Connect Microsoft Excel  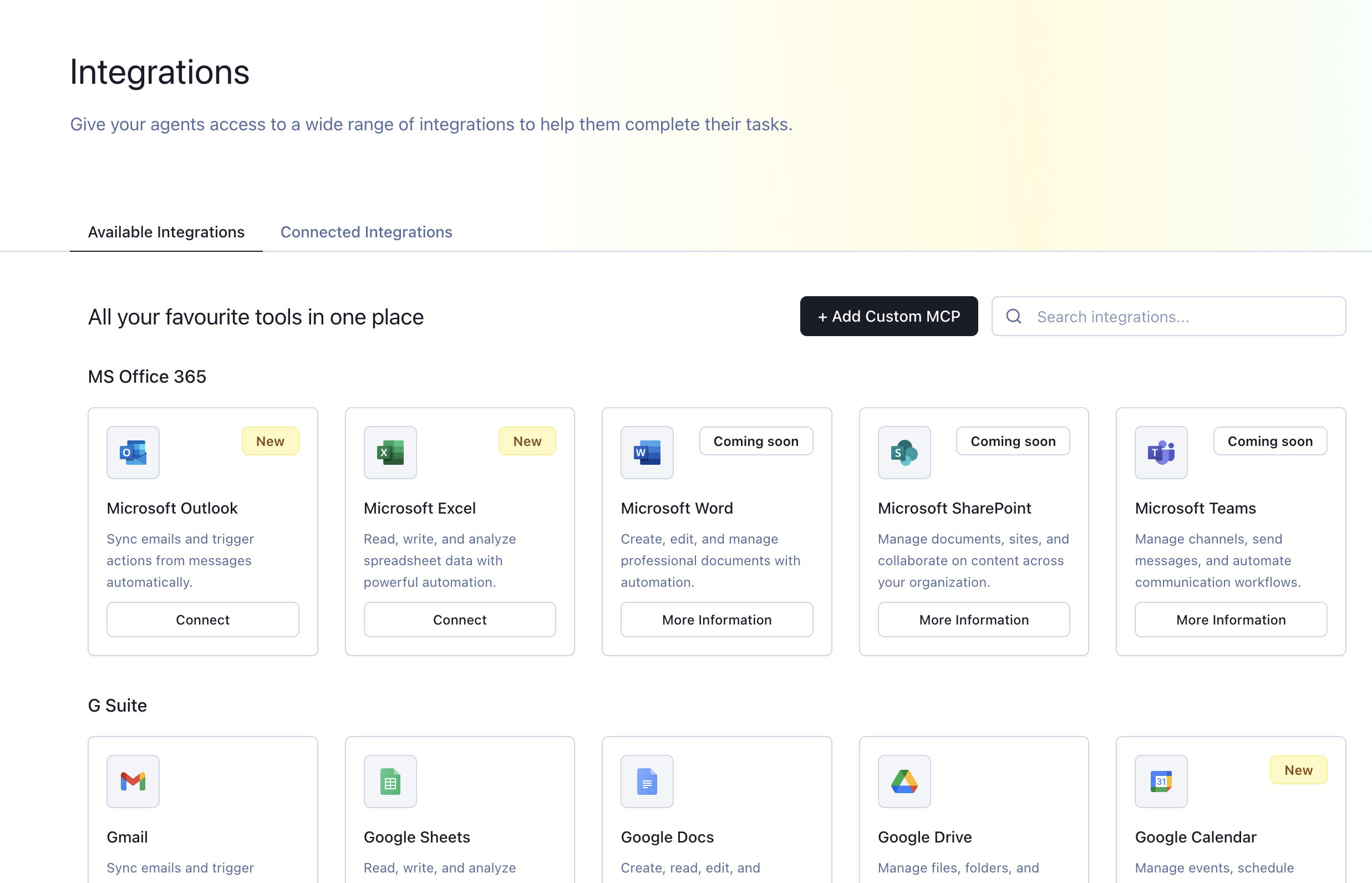(460, 619)
